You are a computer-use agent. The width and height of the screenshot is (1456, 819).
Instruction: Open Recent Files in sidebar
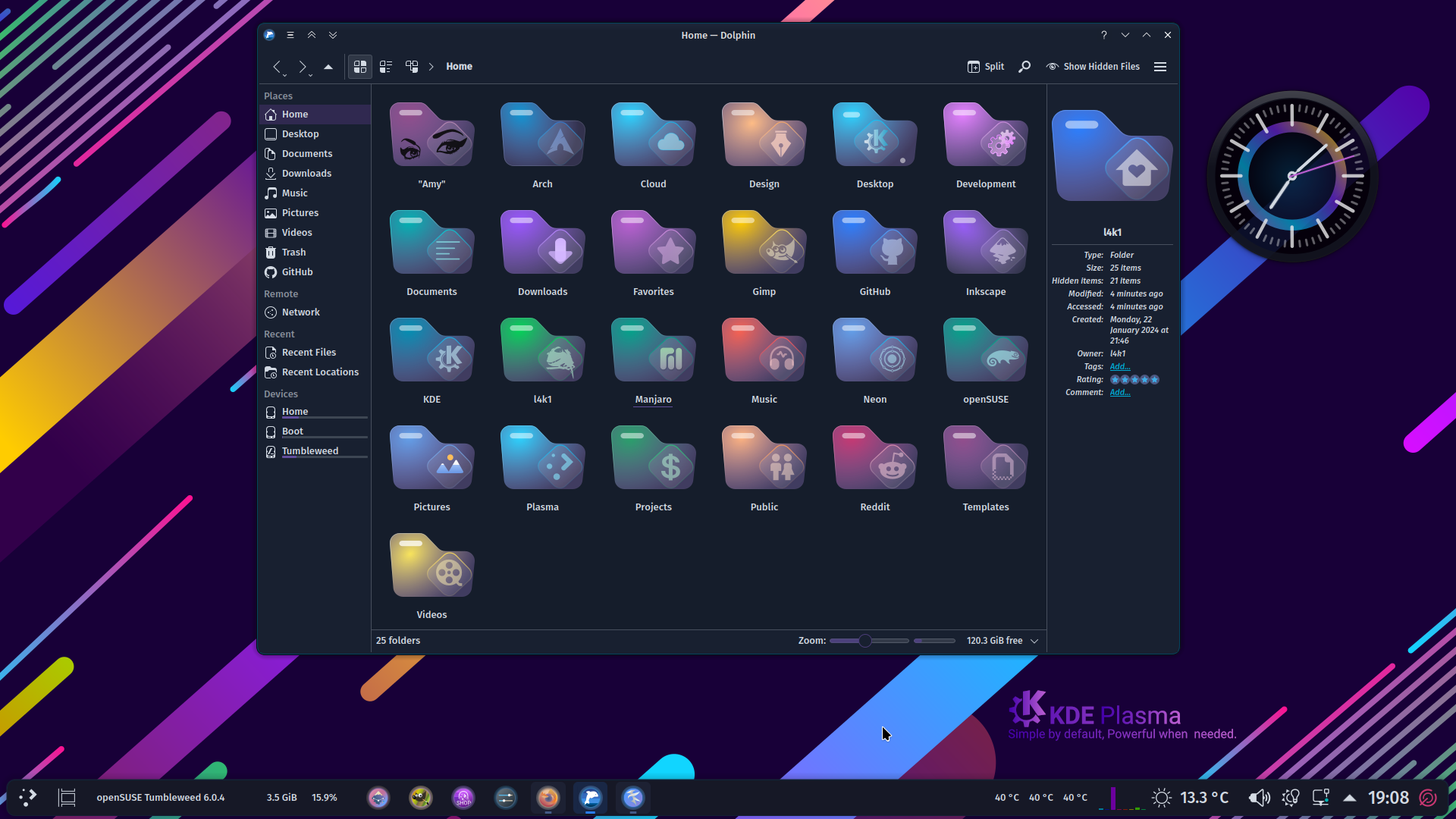[x=315, y=353]
